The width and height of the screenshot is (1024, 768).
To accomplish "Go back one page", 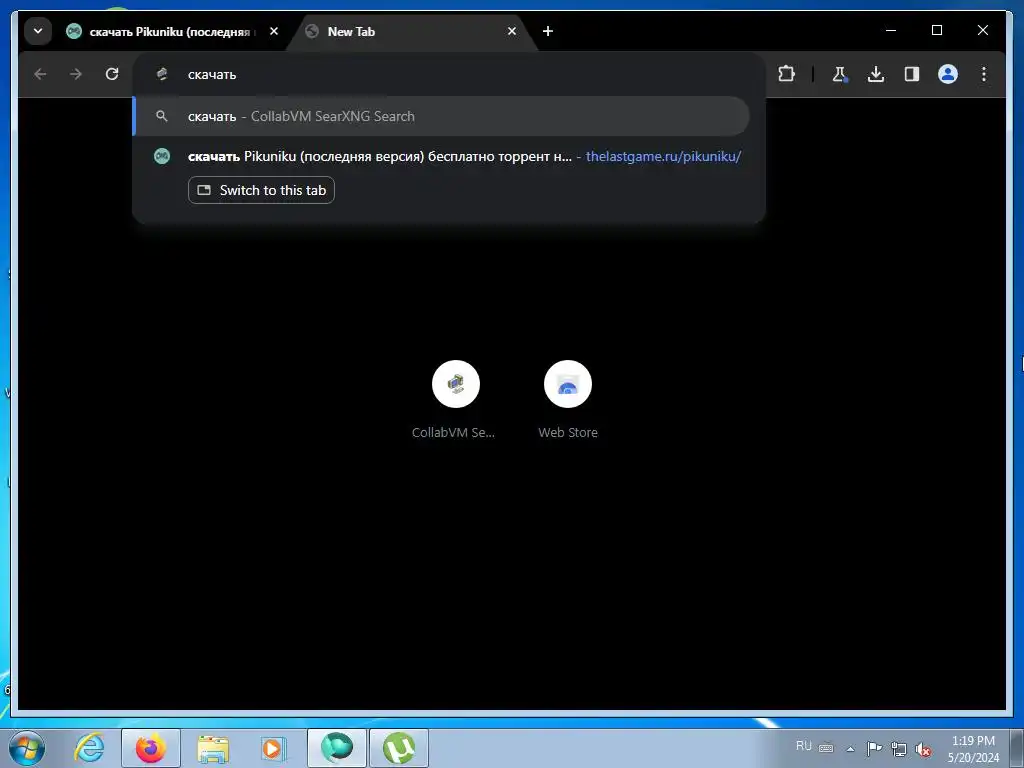I will (40, 74).
